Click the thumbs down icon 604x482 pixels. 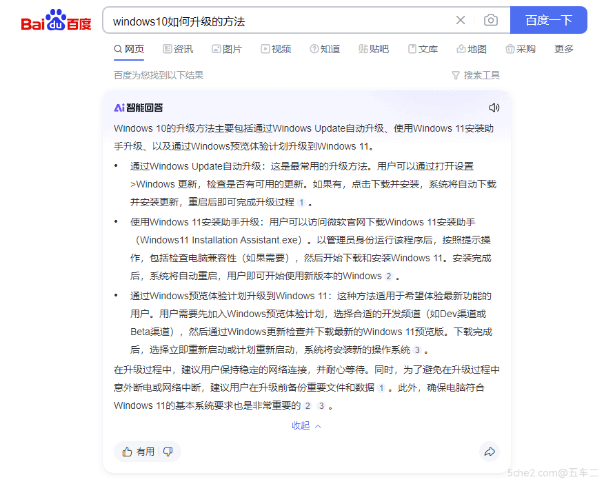click(x=168, y=452)
